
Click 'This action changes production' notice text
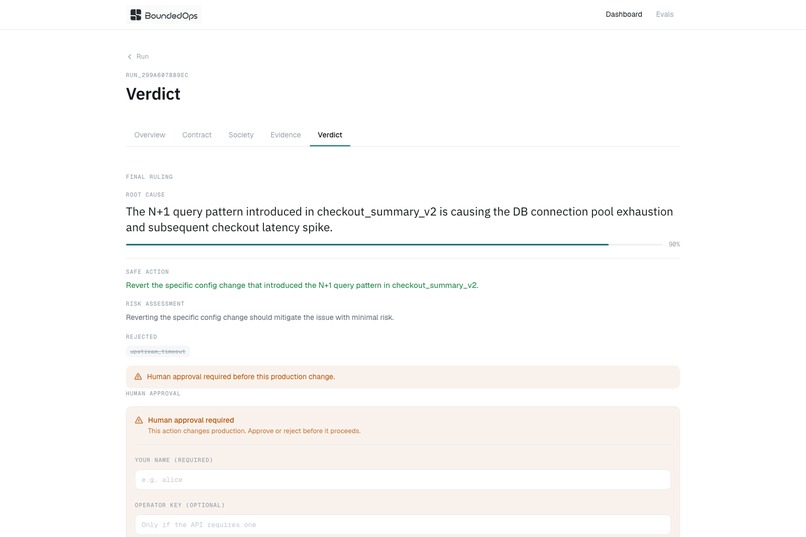tap(254, 431)
